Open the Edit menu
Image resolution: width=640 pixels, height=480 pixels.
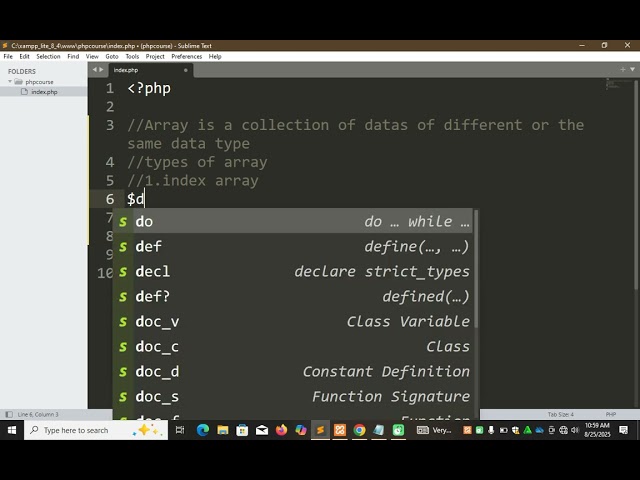(24, 56)
